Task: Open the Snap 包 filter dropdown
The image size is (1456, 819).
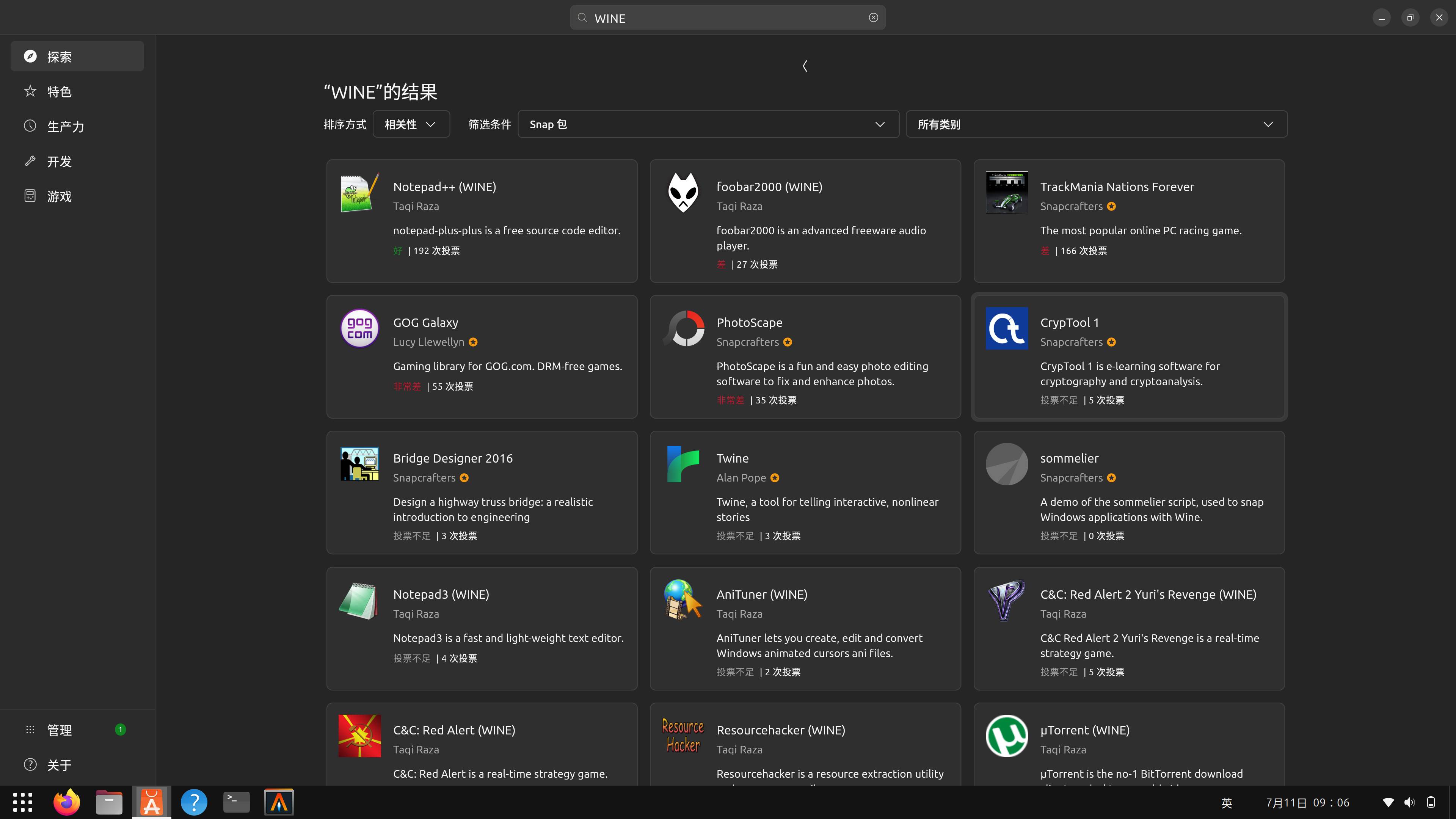Action: [x=708, y=124]
